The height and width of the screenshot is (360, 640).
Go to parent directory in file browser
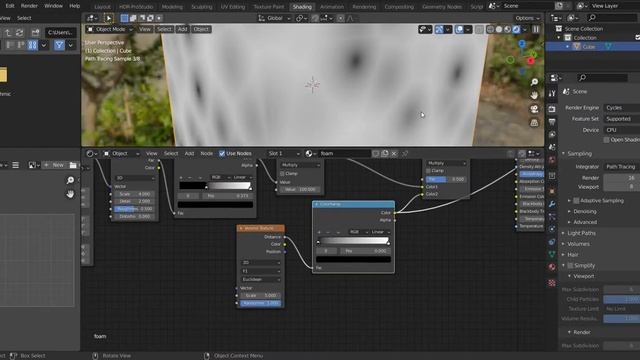pyautogui.click(x=7, y=33)
